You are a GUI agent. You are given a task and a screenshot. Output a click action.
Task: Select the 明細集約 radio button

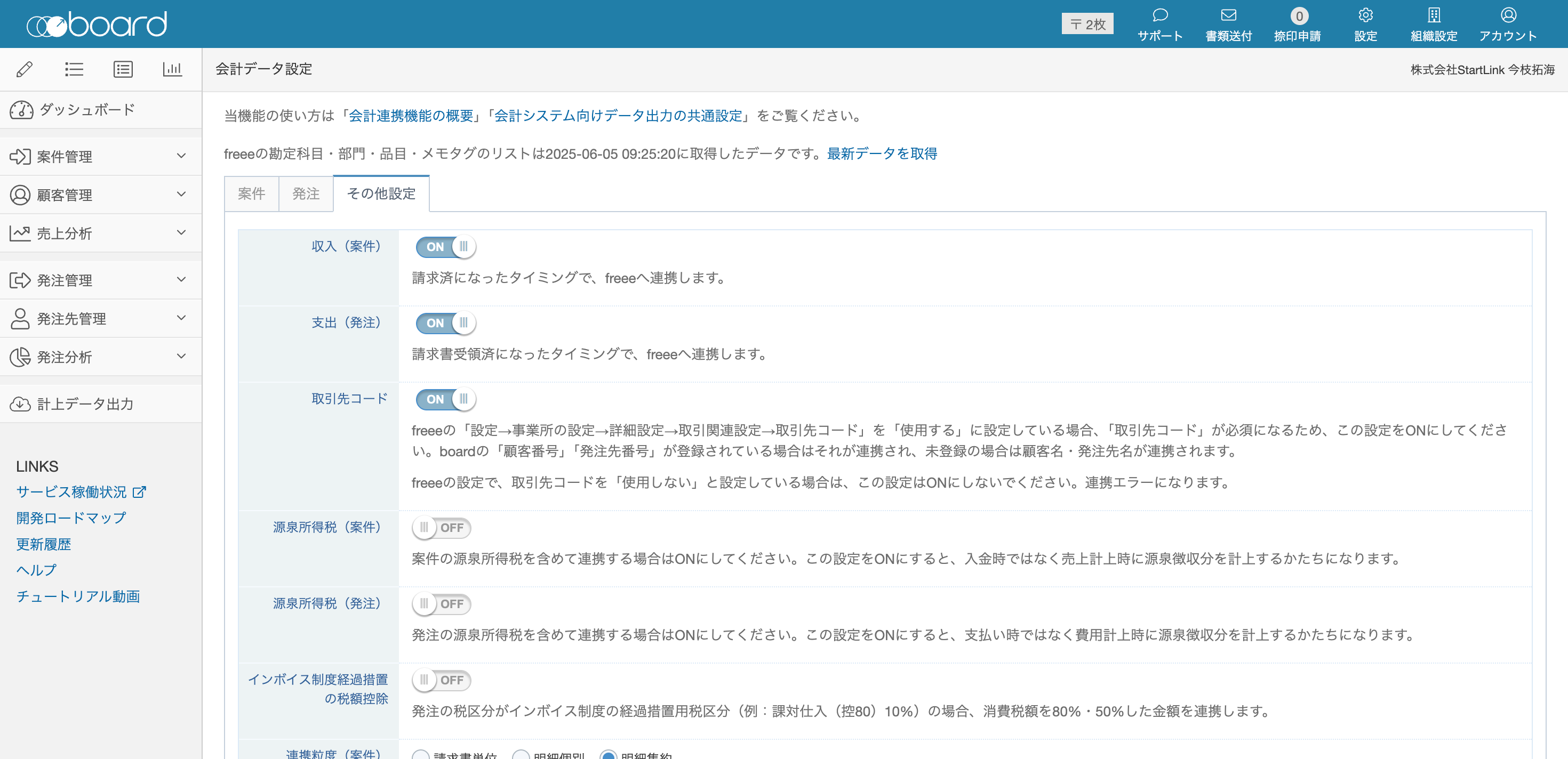click(x=608, y=755)
